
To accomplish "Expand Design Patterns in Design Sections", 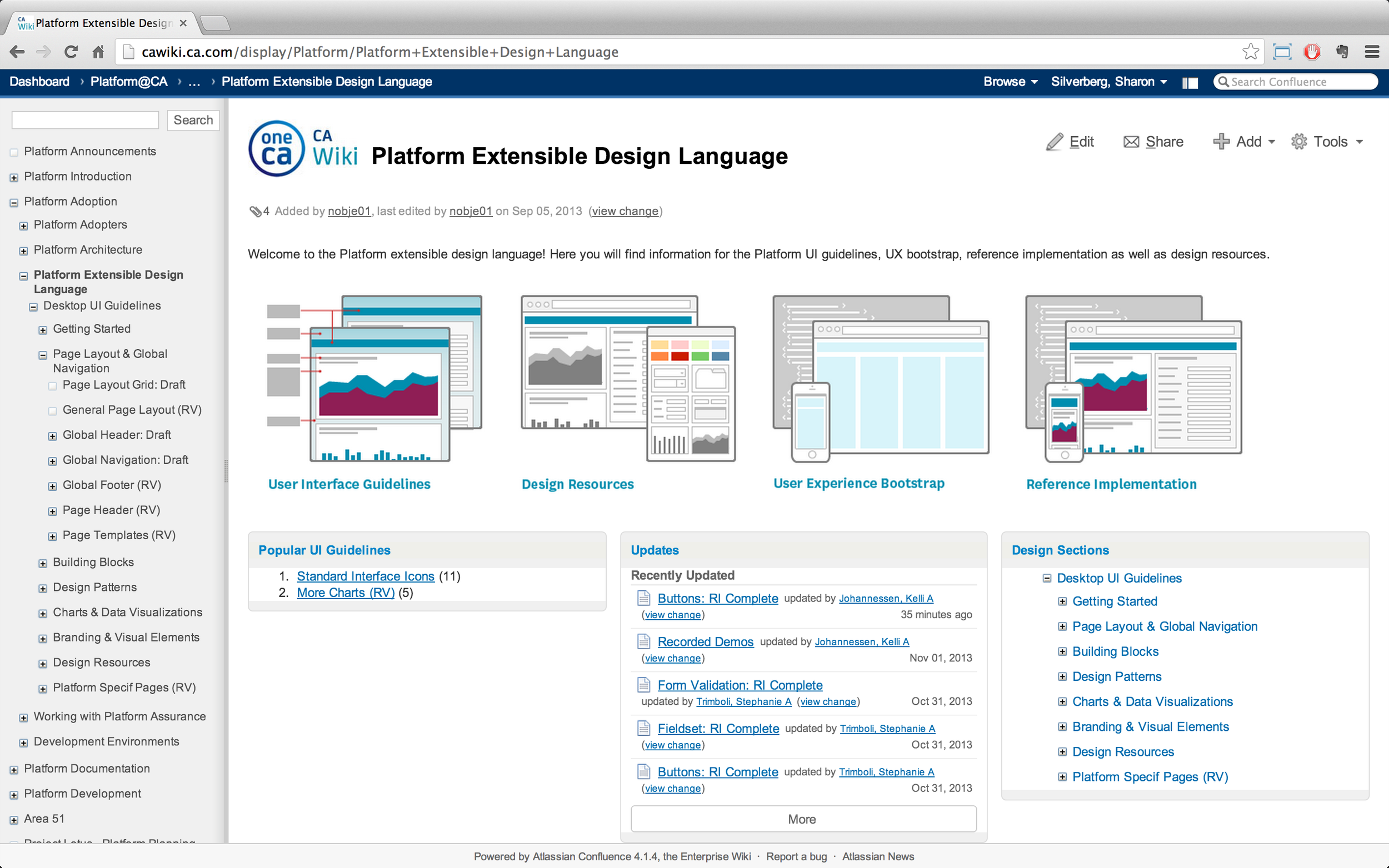I will tap(1062, 676).
